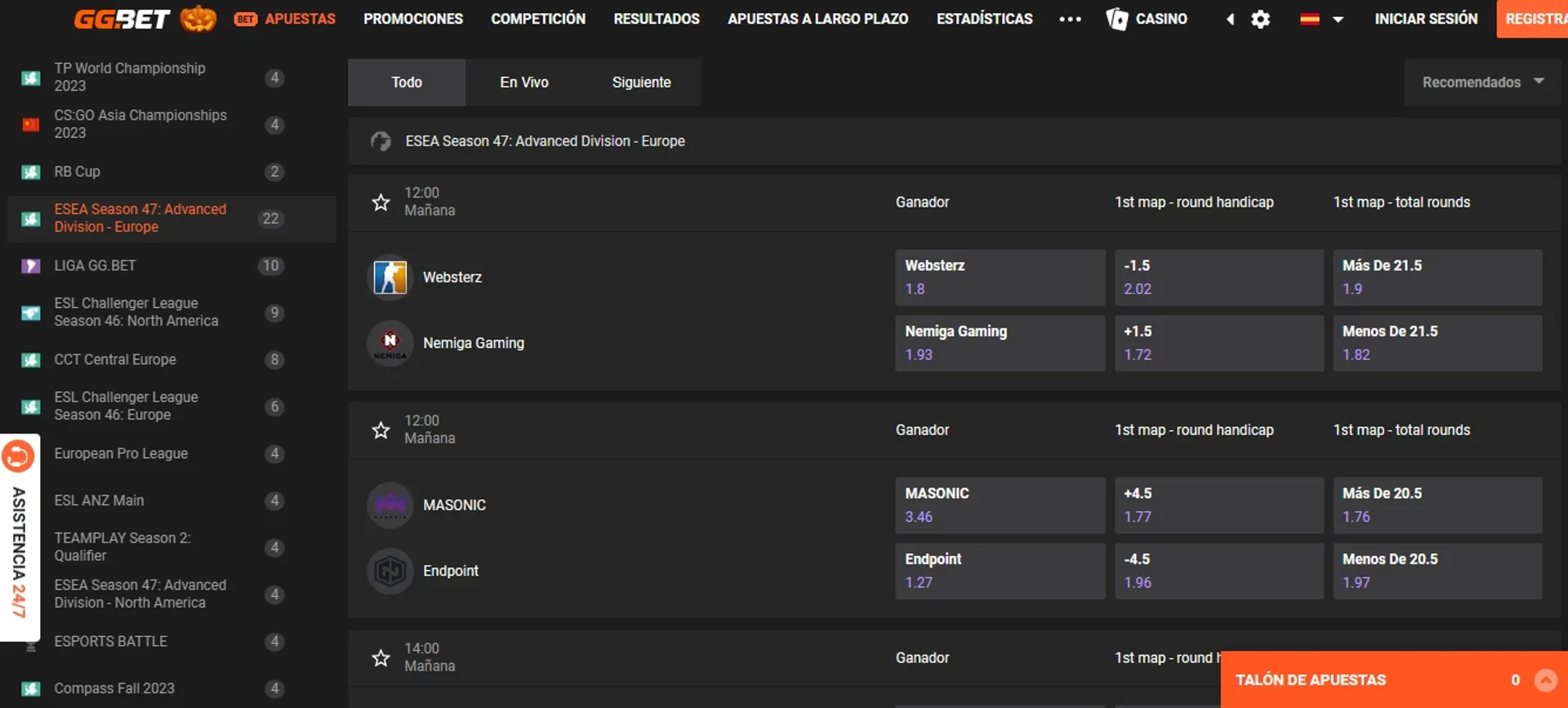Click the Websterz team logo
1568x708 pixels.
coord(390,278)
